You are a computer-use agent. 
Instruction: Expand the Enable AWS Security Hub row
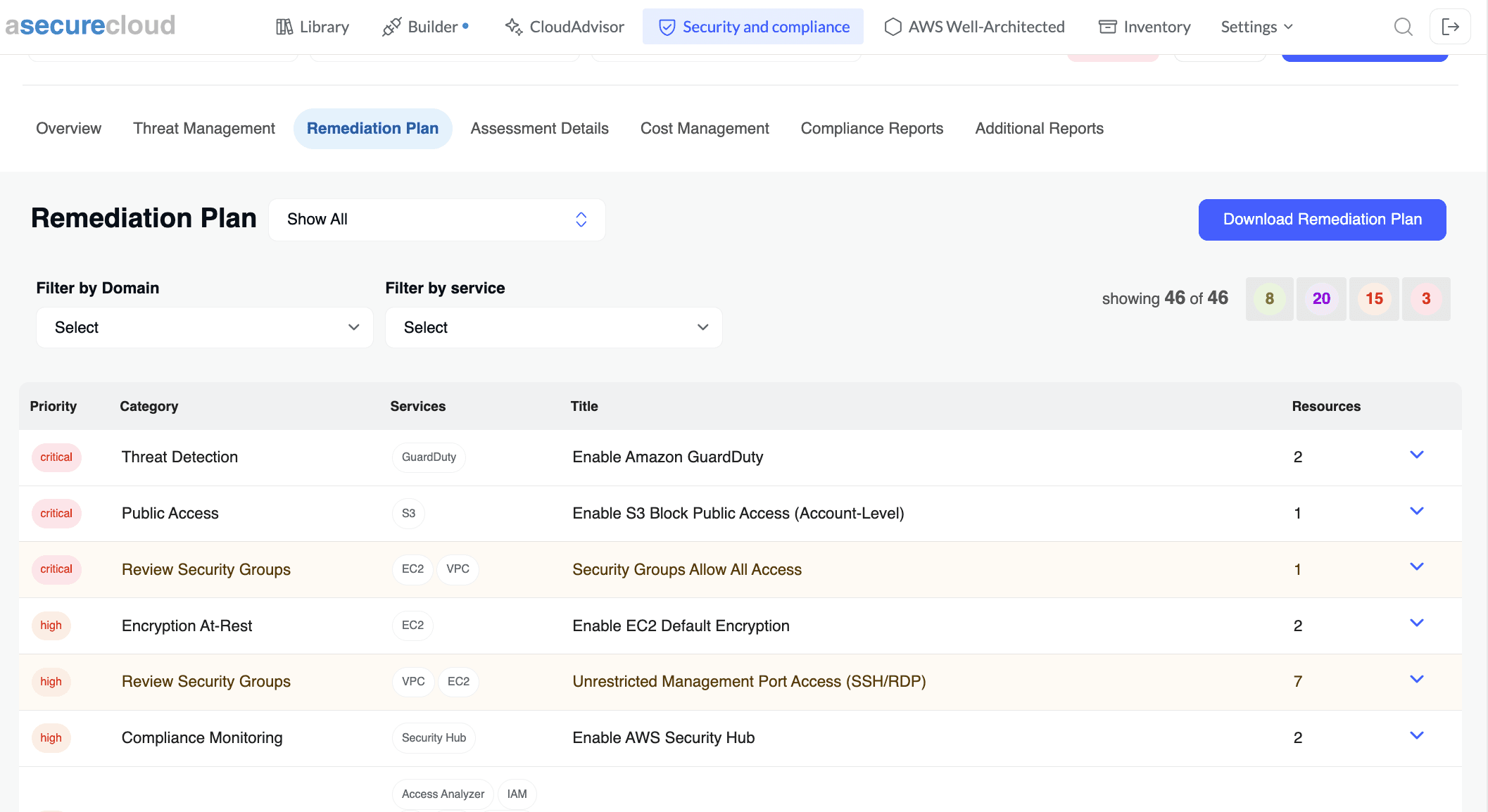click(1417, 735)
